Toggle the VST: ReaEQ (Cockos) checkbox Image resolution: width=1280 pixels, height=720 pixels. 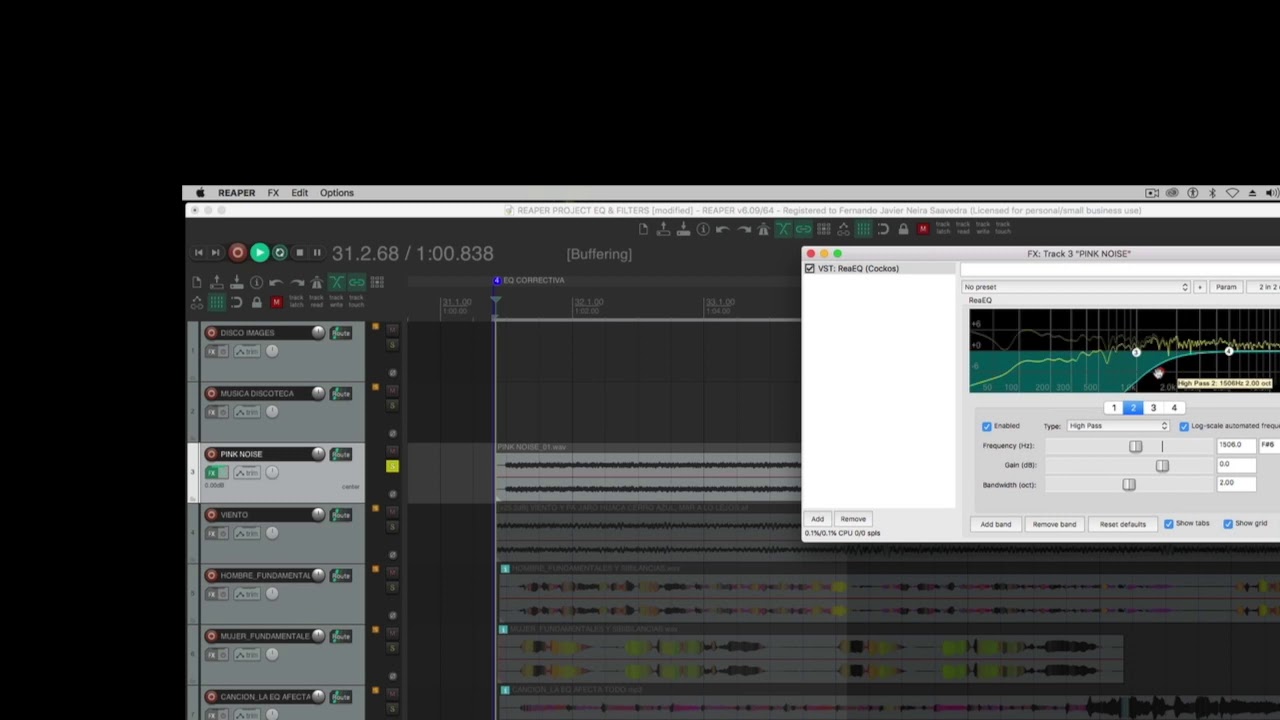point(810,268)
